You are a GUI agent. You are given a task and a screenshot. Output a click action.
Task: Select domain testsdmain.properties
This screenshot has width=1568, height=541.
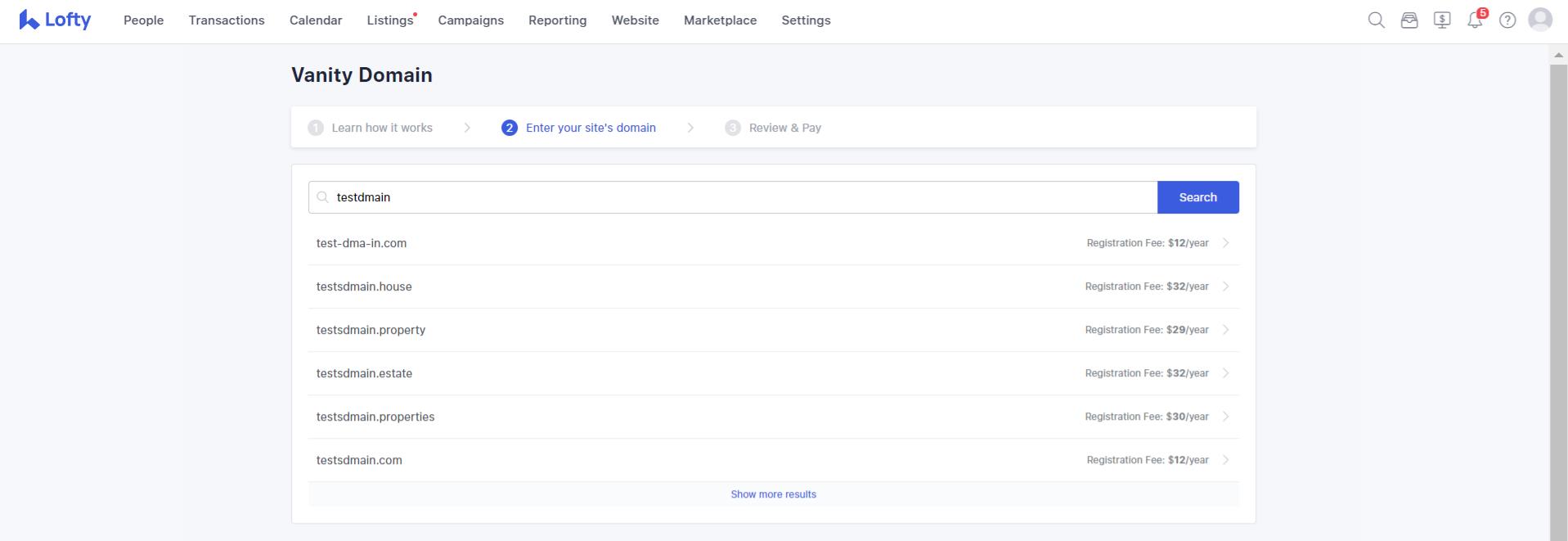[375, 417]
